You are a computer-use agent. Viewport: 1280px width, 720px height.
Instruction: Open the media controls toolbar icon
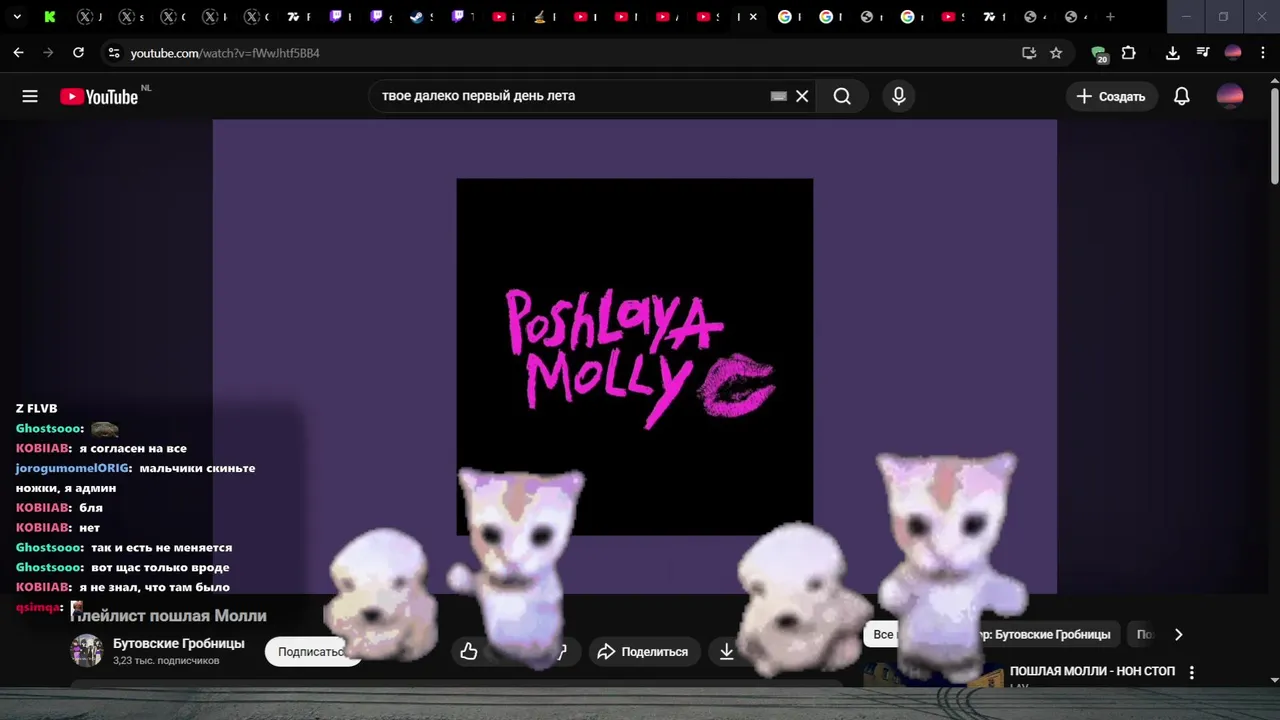coord(1203,53)
